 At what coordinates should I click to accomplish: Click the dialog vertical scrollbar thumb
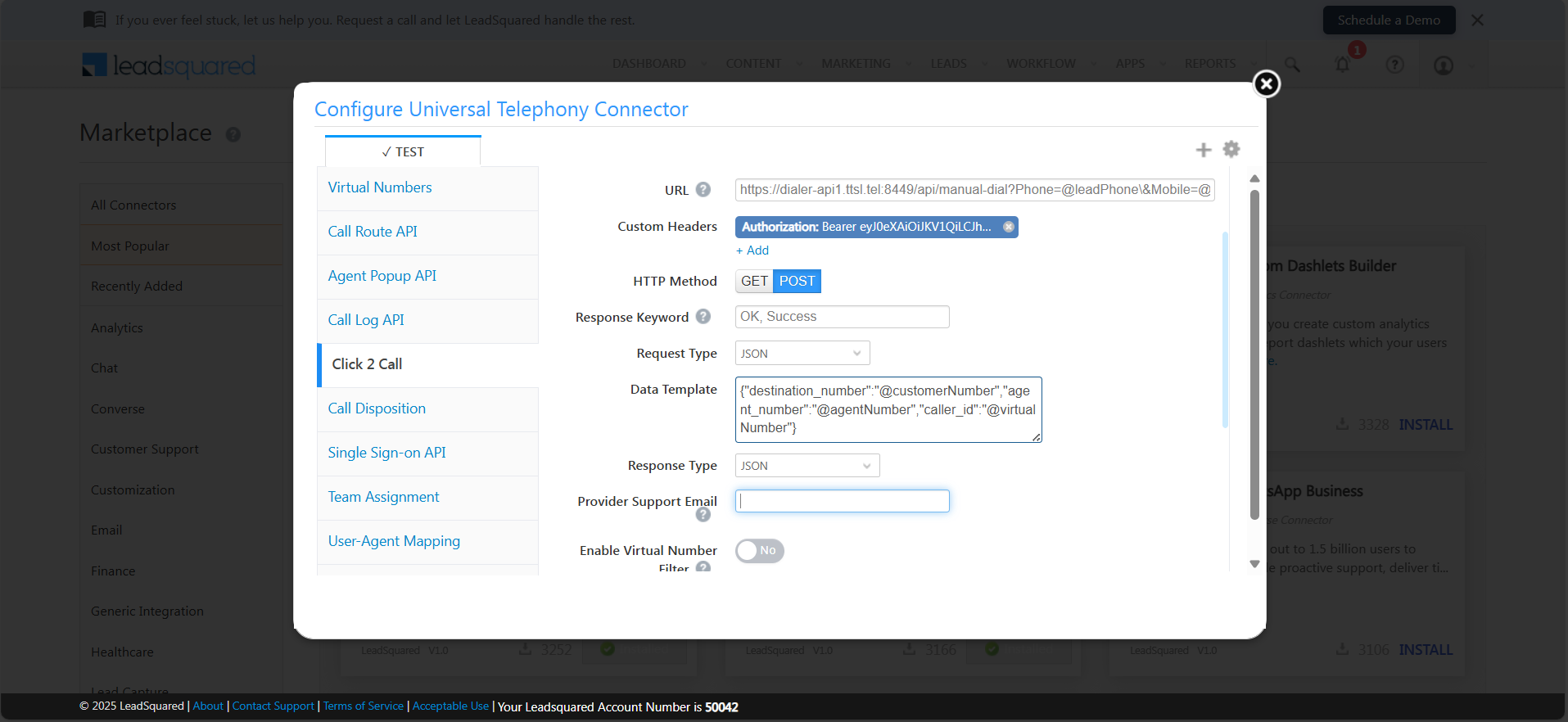(x=1254, y=354)
